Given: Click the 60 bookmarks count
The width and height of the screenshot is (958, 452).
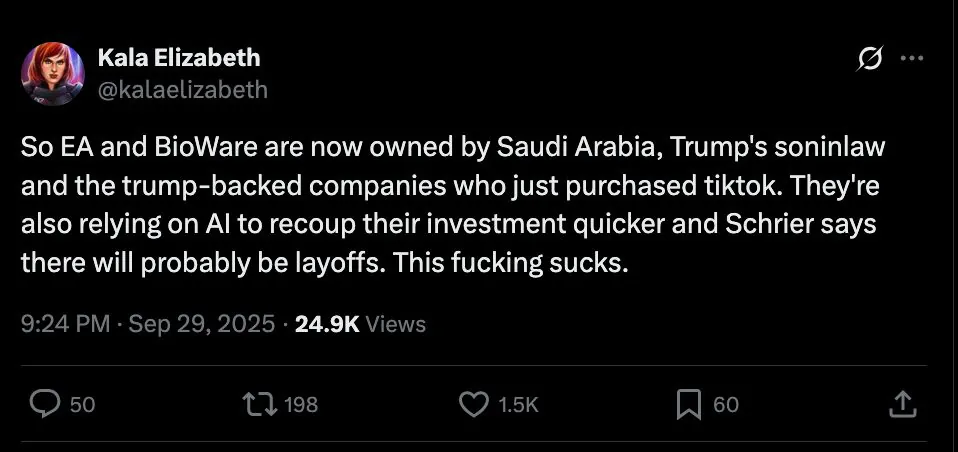Looking at the screenshot, I should 726,405.
